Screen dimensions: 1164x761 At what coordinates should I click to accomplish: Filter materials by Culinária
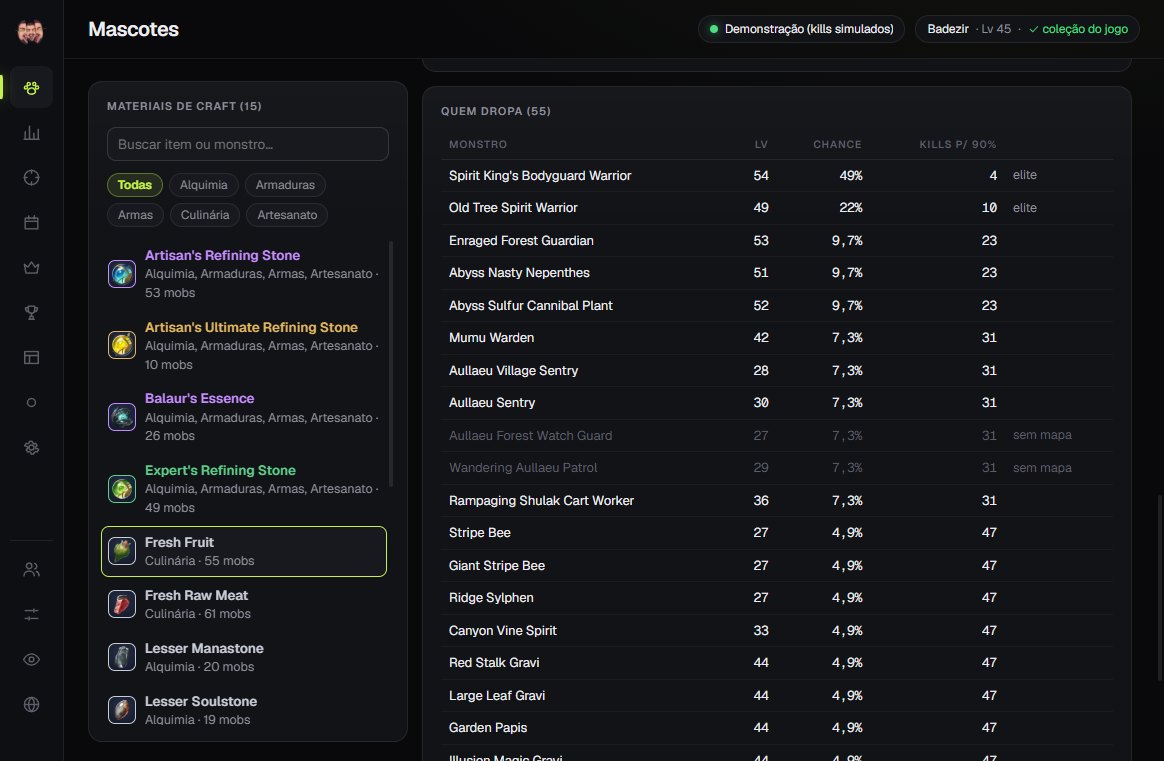point(205,215)
